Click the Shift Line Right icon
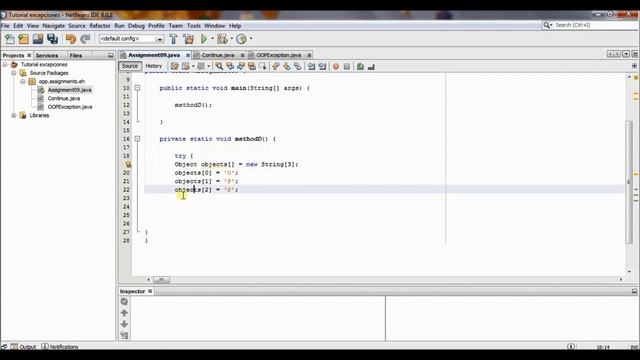Screen dimensions: 640x360 click(322, 66)
